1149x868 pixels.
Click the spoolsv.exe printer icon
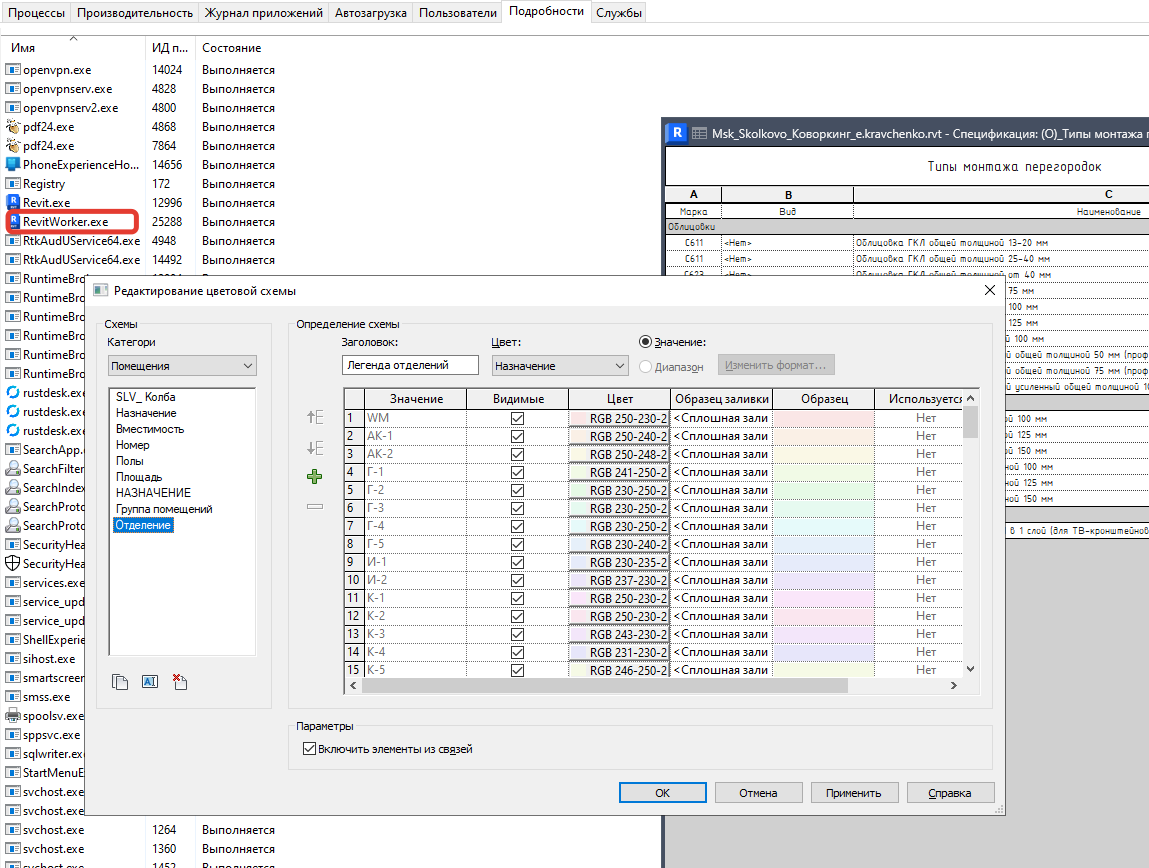pos(12,716)
